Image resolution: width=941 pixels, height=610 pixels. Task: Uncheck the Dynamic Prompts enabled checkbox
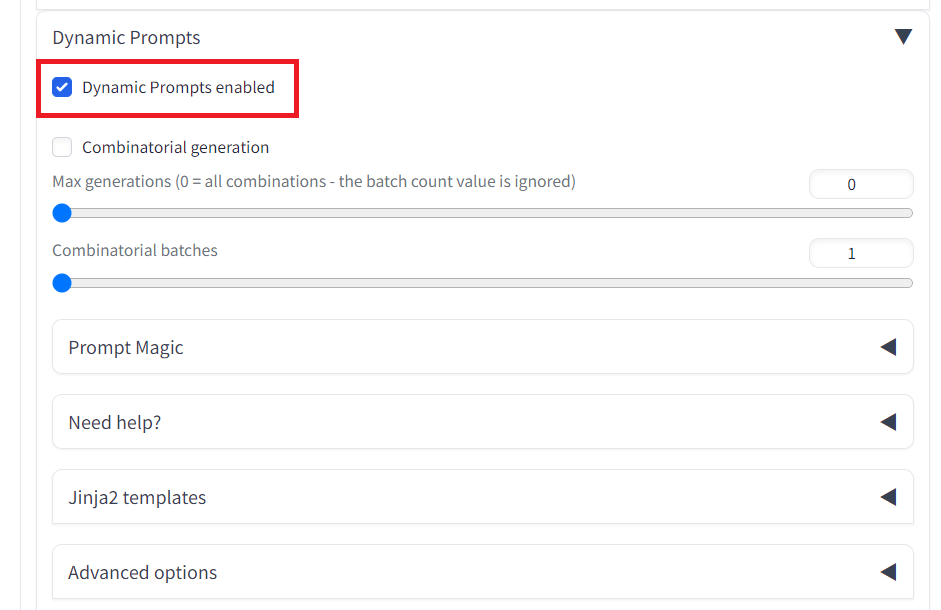pos(62,87)
